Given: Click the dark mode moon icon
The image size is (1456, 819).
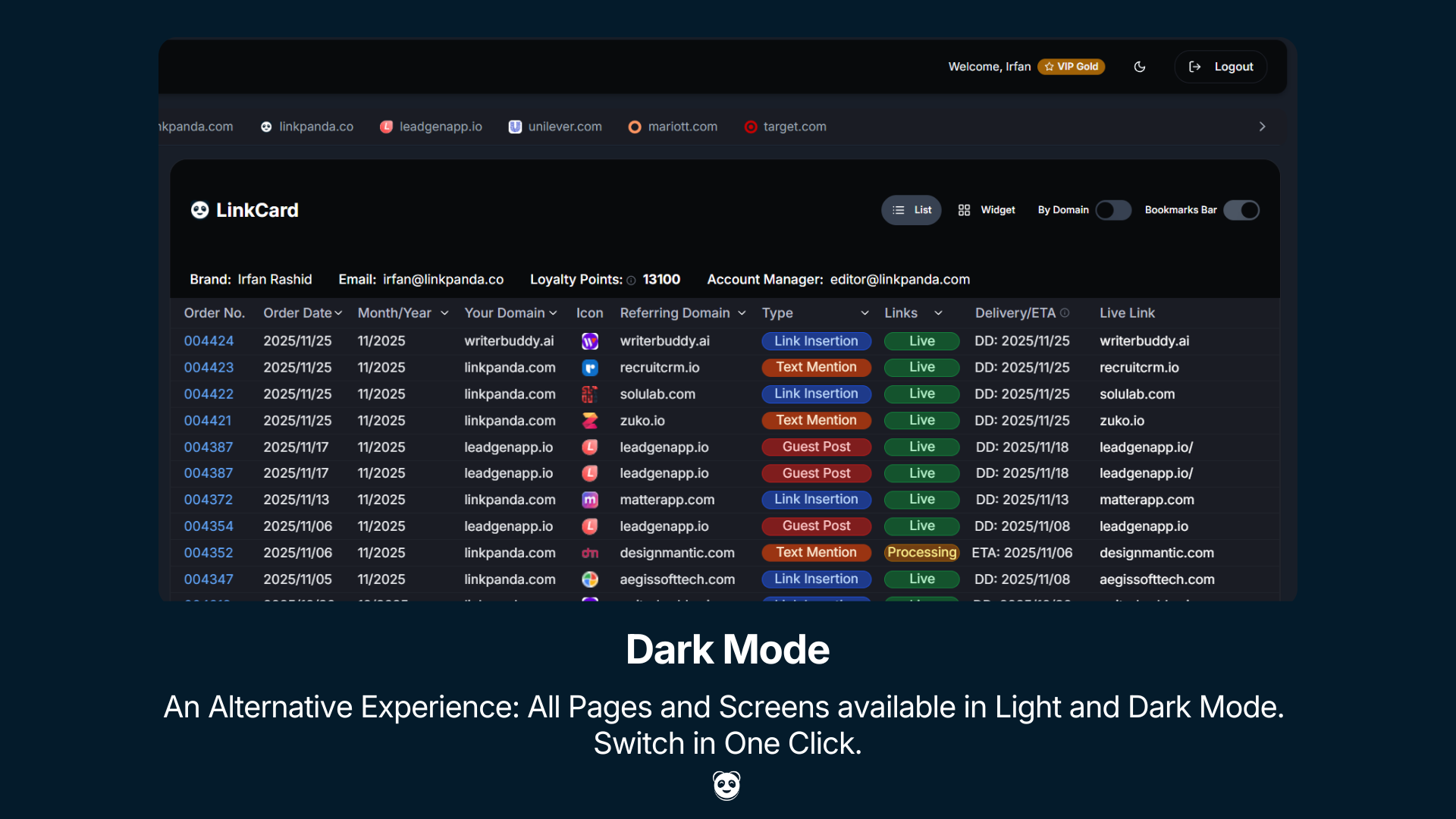Looking at the screenshot, I should click(1140, 67).
